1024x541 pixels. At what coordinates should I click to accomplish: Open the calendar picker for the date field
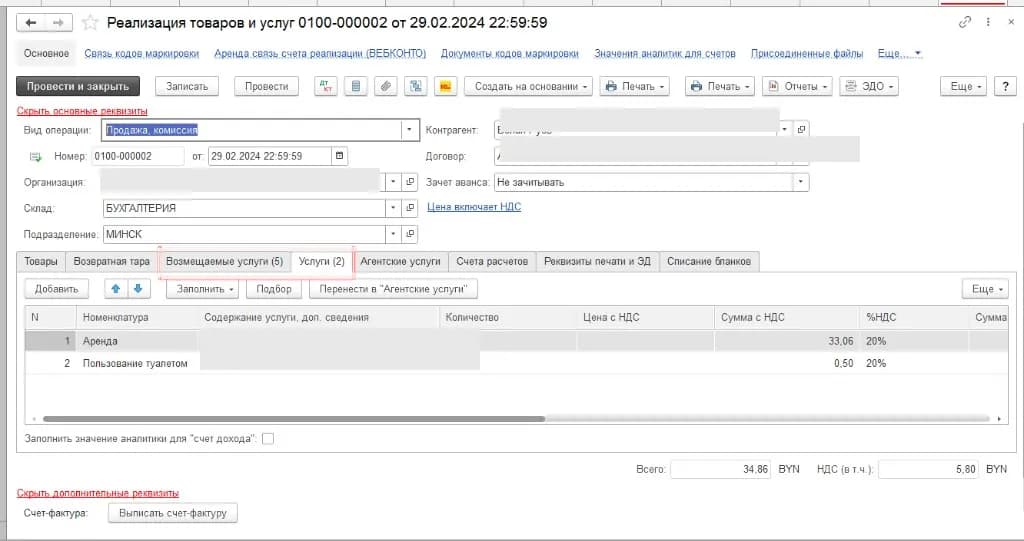[x=340, y=156]
